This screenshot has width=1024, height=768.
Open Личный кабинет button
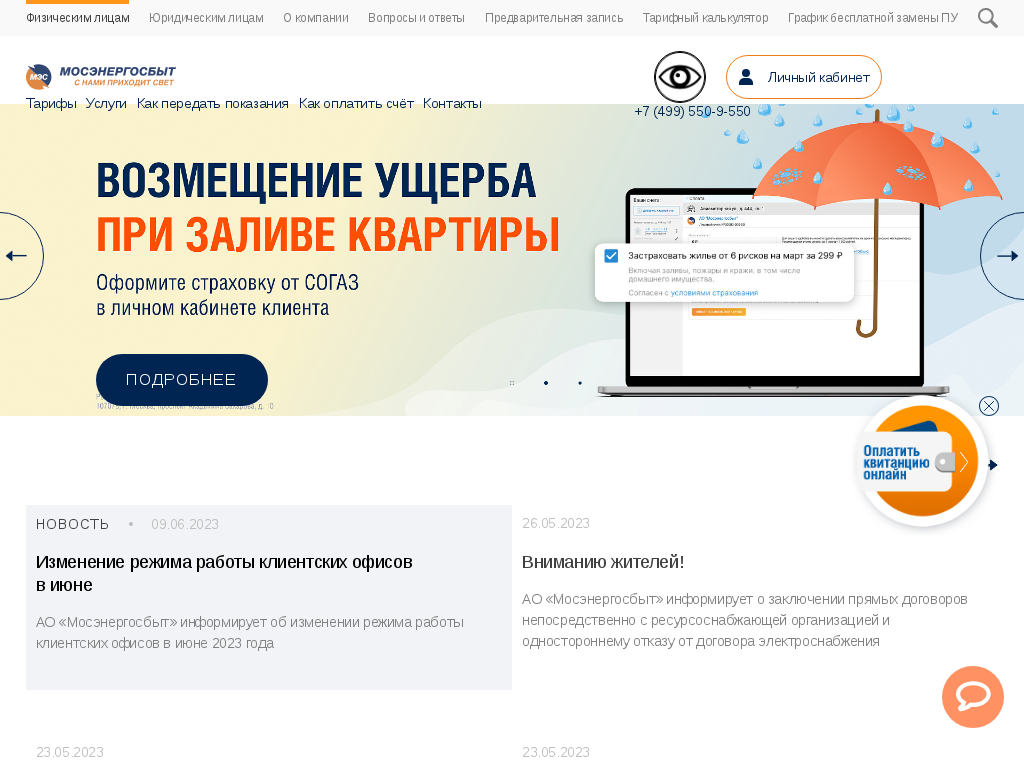(803, 77)
